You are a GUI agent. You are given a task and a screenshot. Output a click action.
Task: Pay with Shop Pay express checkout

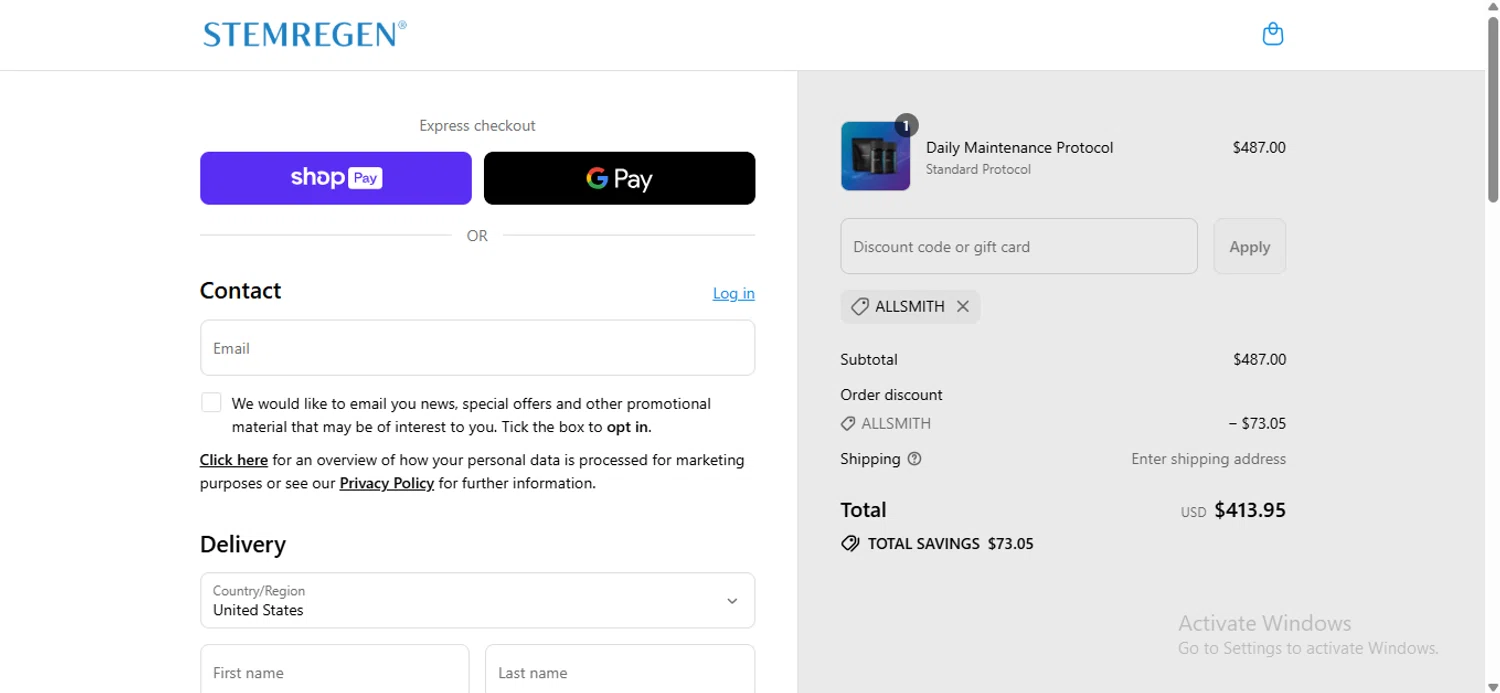(336, 178)
